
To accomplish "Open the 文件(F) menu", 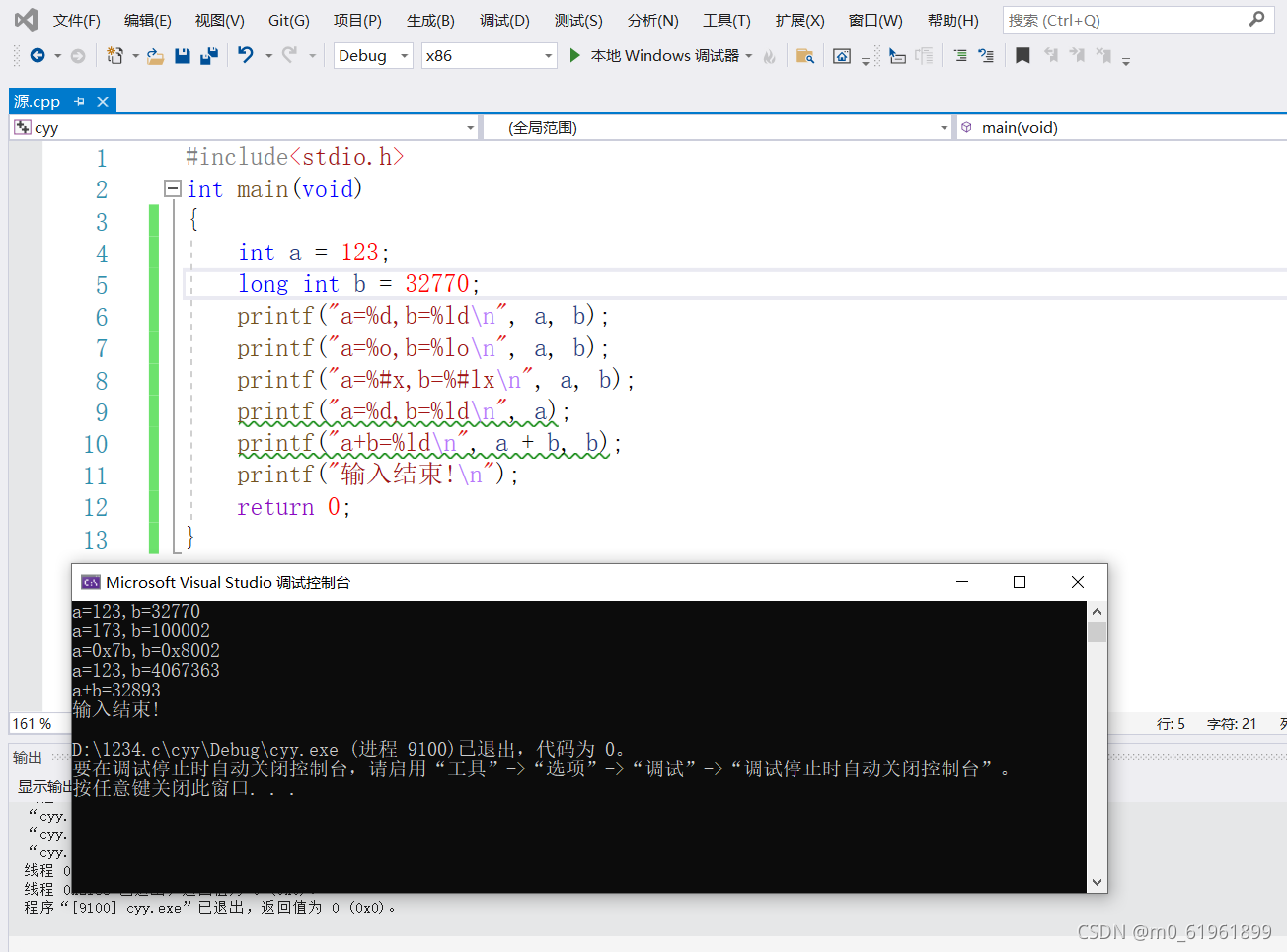I will click(76, 21).
